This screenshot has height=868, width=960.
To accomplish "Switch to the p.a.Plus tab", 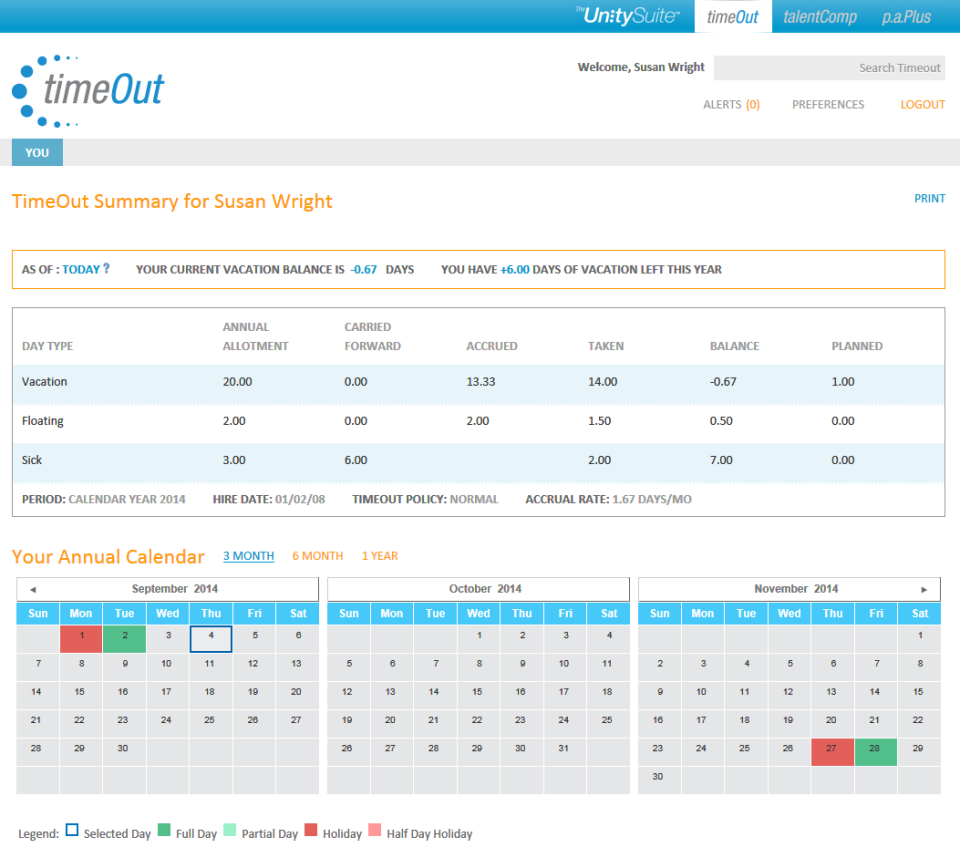I will (x=905, y=16).
